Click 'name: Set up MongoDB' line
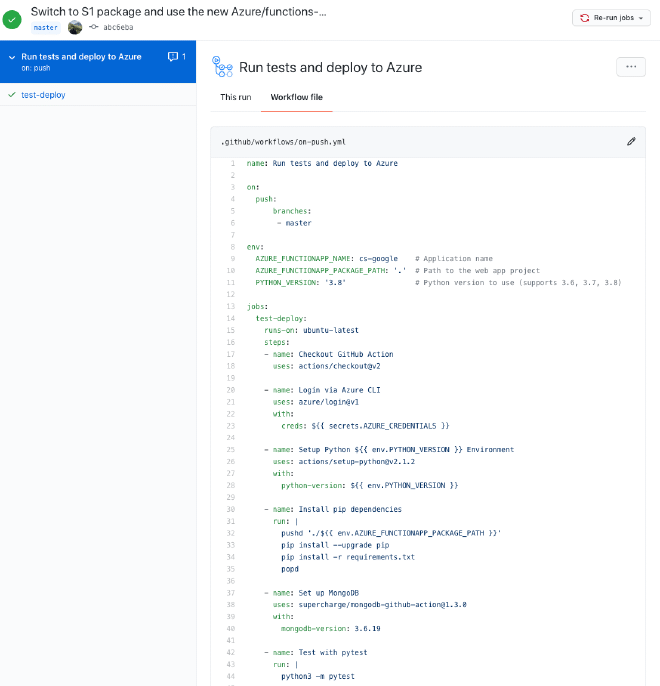660x686 pixels. pos(311,593)
